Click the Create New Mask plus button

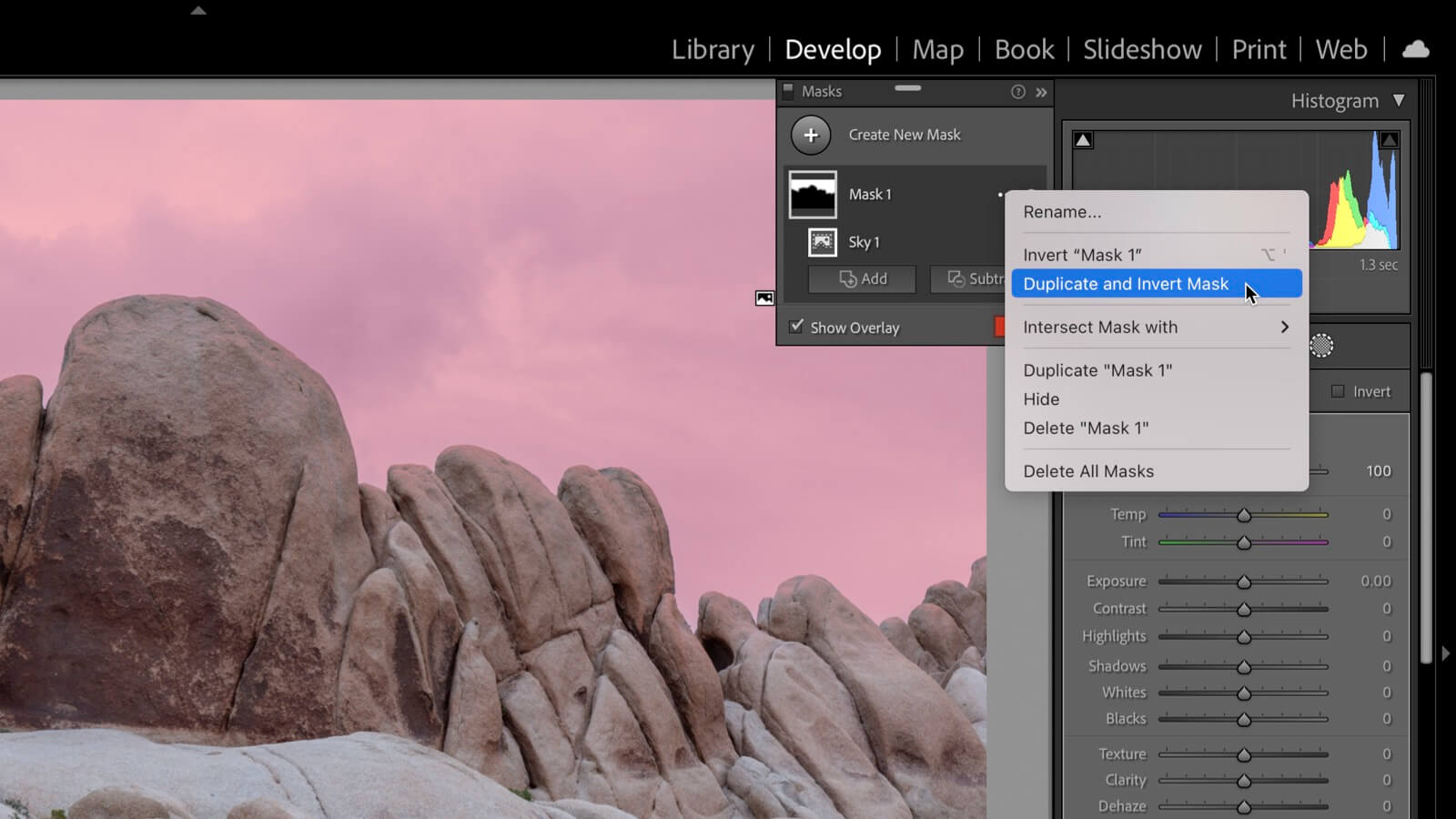(x=810, y=135)
